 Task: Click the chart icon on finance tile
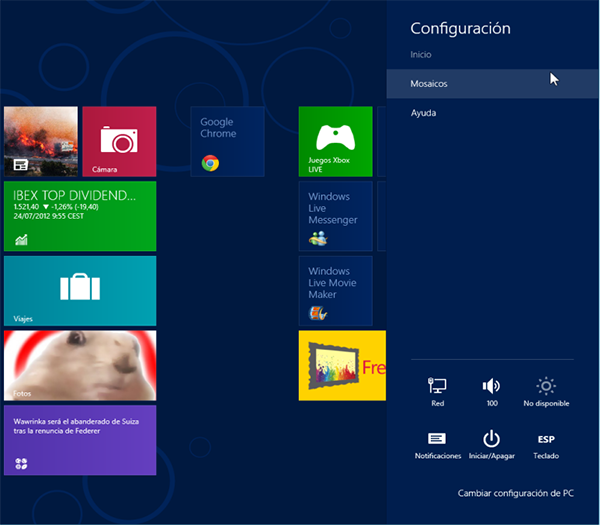pyautogui.click(x=21, y=240)
